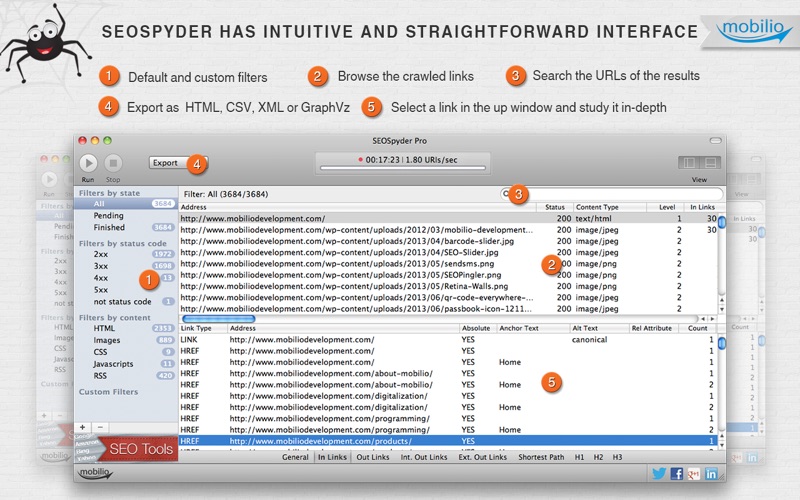Open the Facebook share icon
The height and width of the screenshot is (500, 800).
[x=677, y=473]
